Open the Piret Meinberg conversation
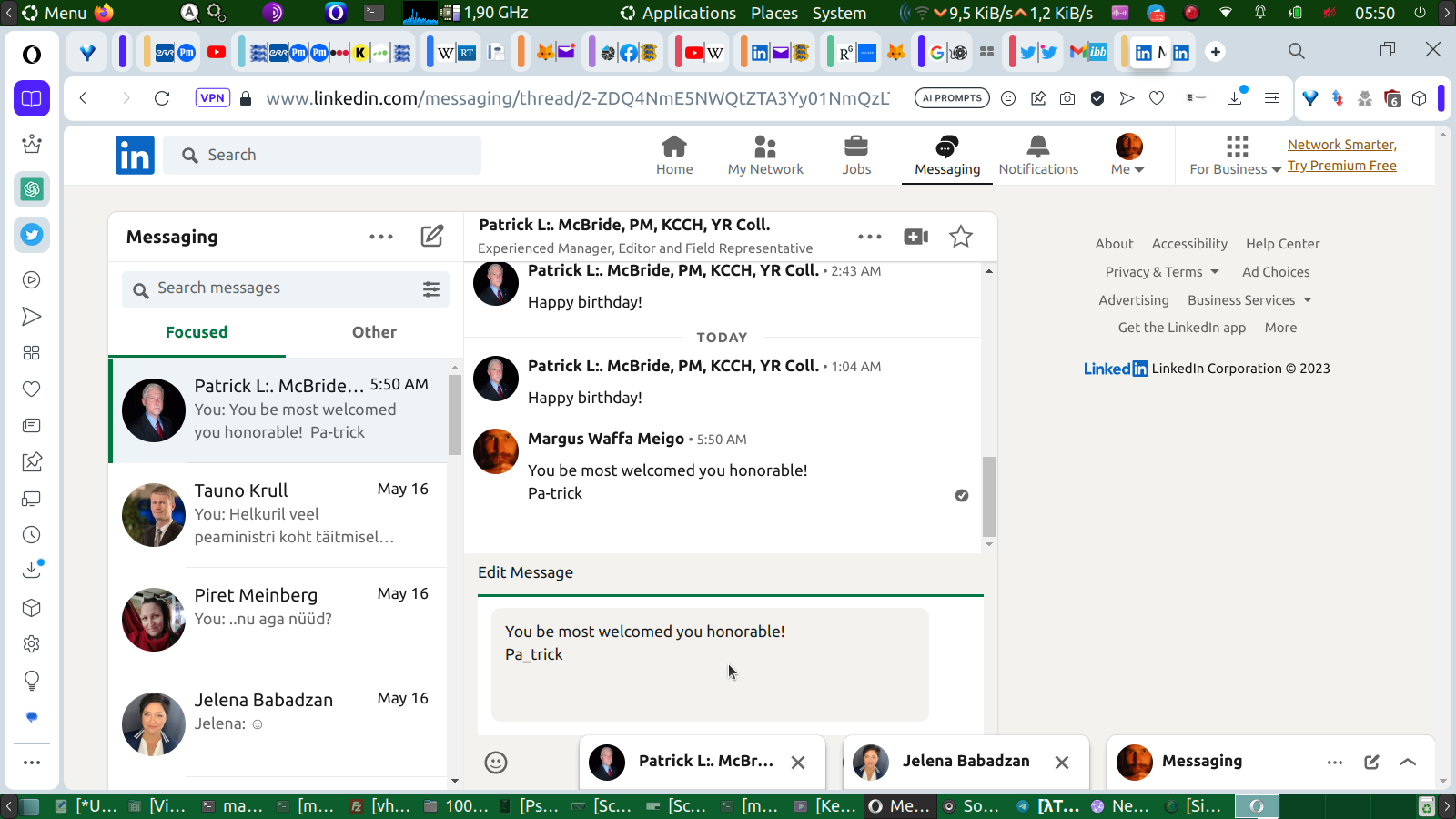Screen dimensions: 1456x819 [x=278, y=620]
